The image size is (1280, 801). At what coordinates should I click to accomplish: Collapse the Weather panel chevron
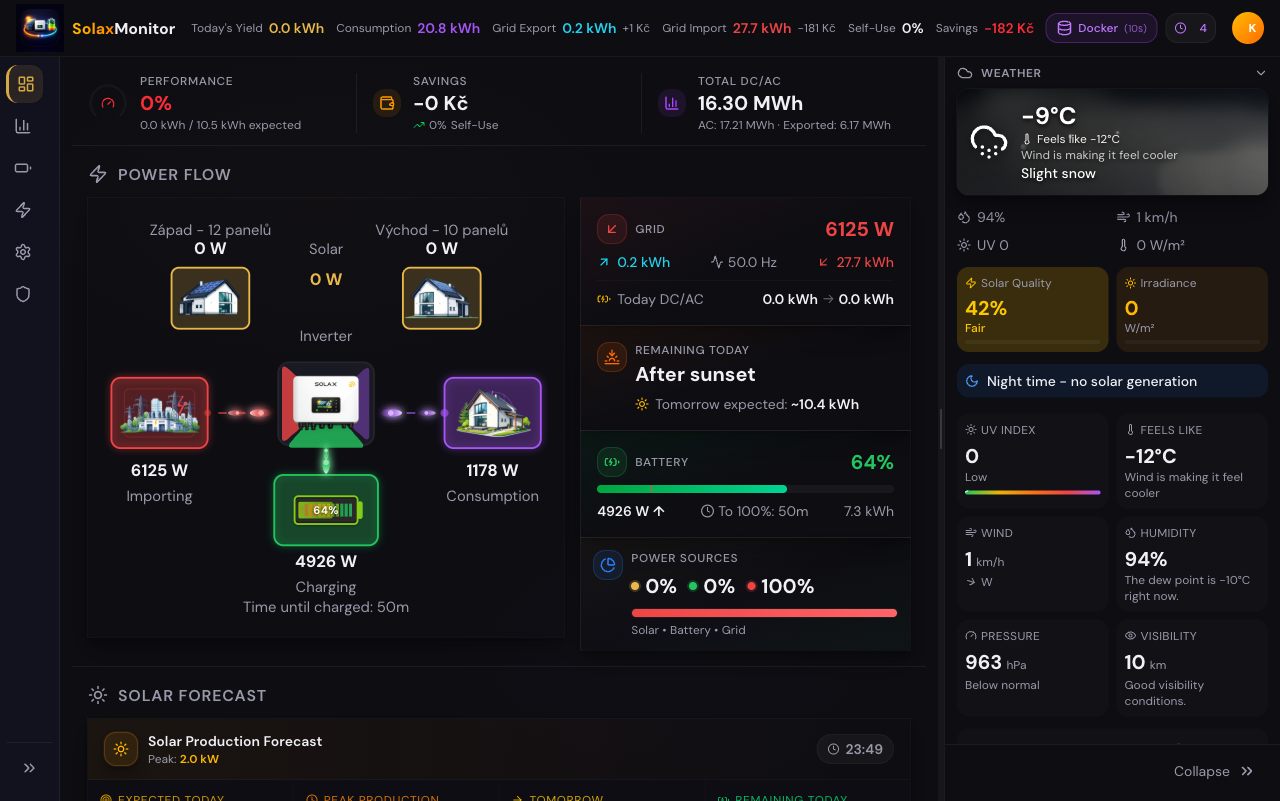[x=1262, y=72]
